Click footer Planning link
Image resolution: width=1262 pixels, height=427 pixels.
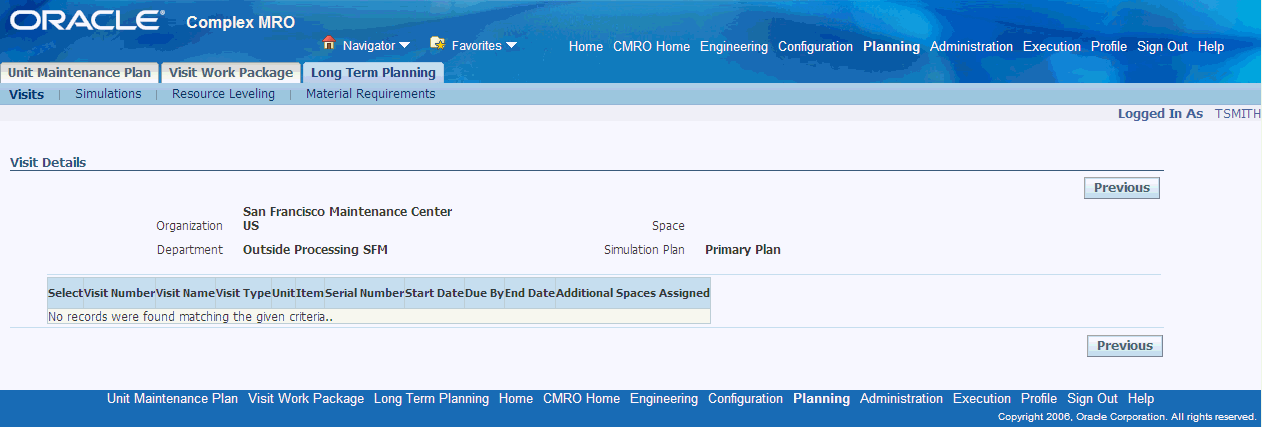[821, 398]
